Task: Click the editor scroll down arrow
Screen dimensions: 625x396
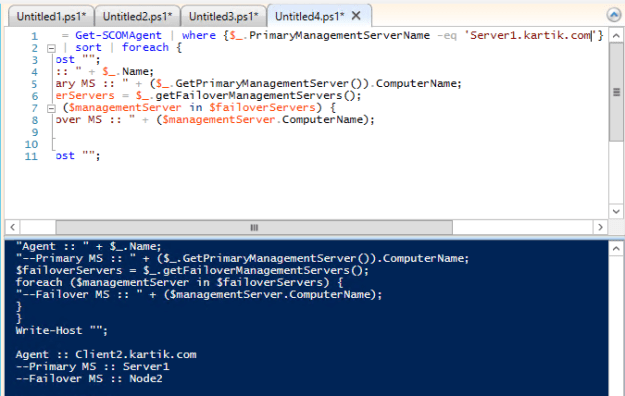Action: [x=616, y=211]
